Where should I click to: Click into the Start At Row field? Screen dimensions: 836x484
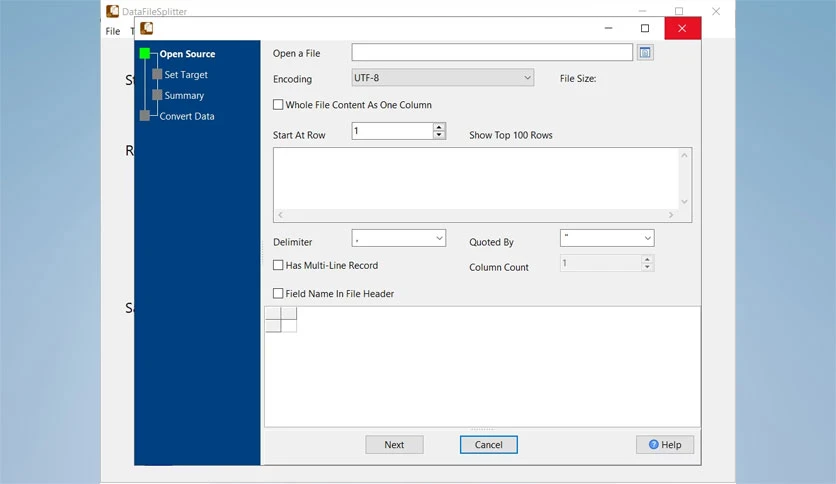[392, 131]
